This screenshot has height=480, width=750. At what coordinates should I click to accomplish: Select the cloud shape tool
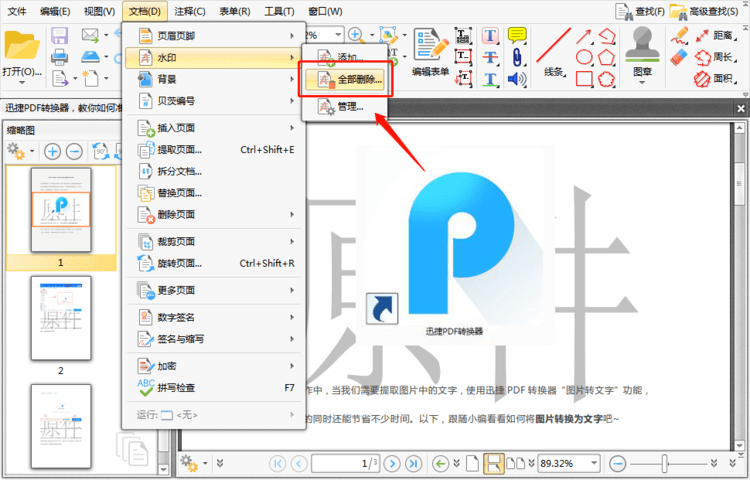click(607, 79)
